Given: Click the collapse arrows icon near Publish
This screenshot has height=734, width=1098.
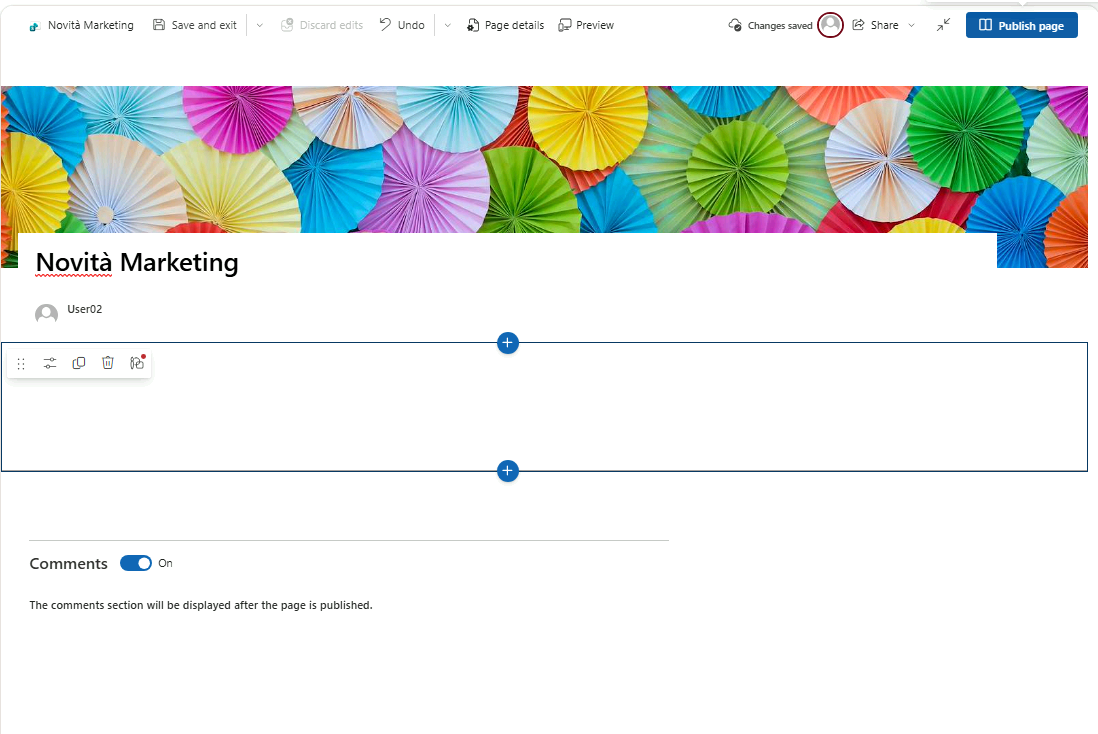Looking at the screenshot, I should pyautogui.click(x=943, y=25).
